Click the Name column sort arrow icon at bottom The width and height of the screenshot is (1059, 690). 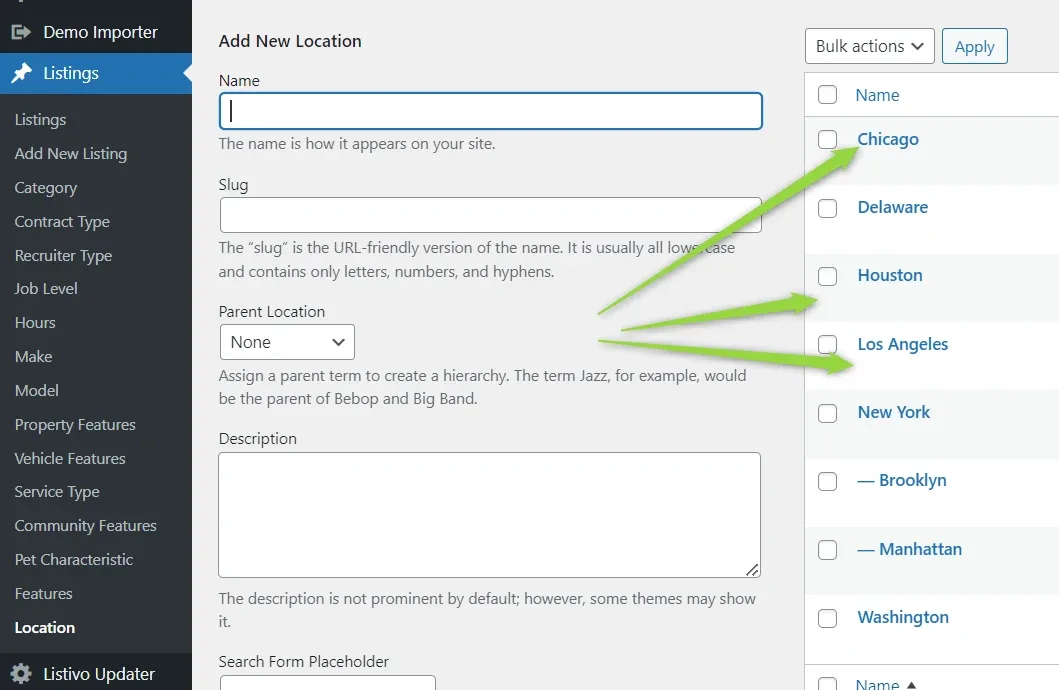pyautogui.click(x=911, y=685)
